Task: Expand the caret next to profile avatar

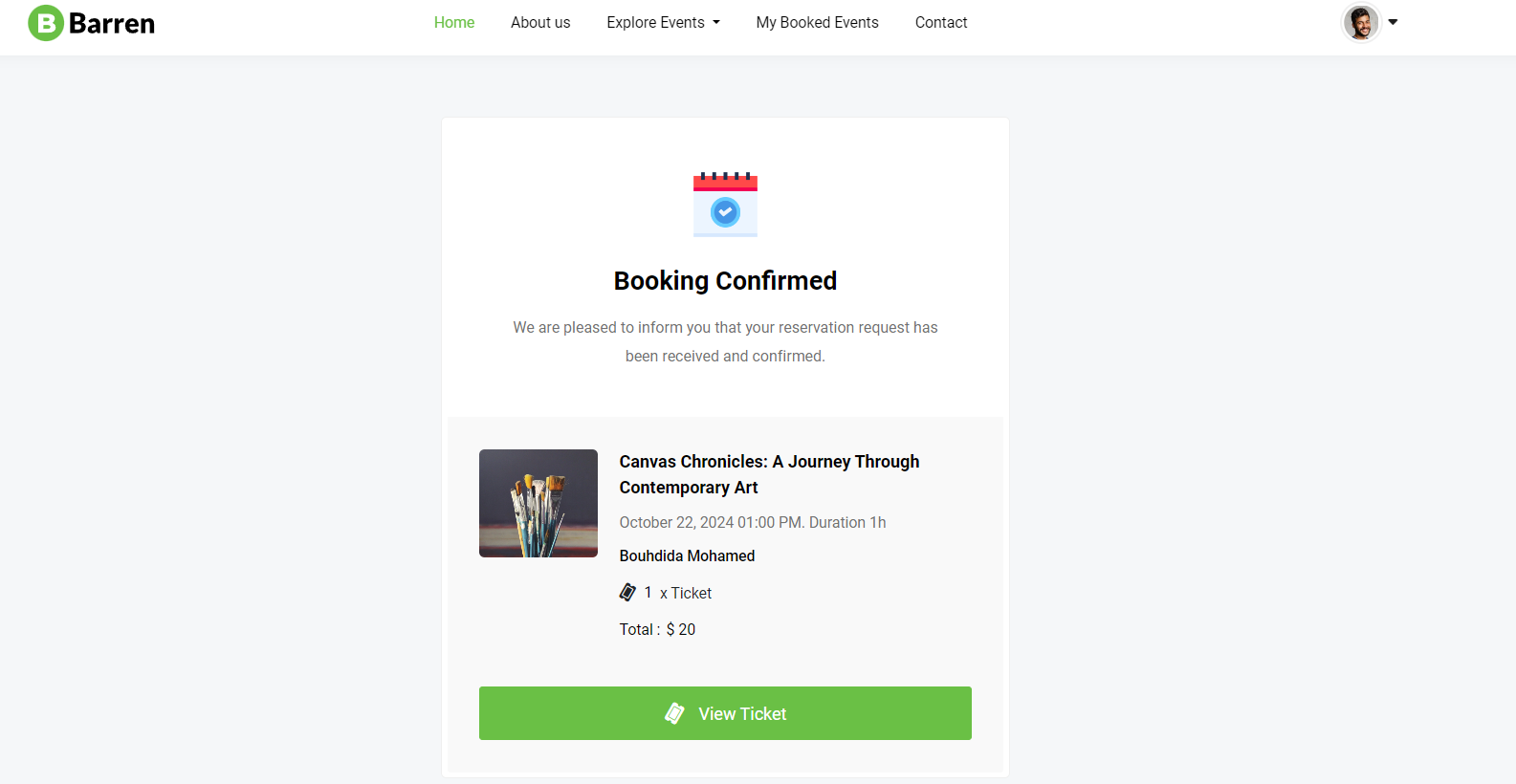Action: coord(1394,22)
